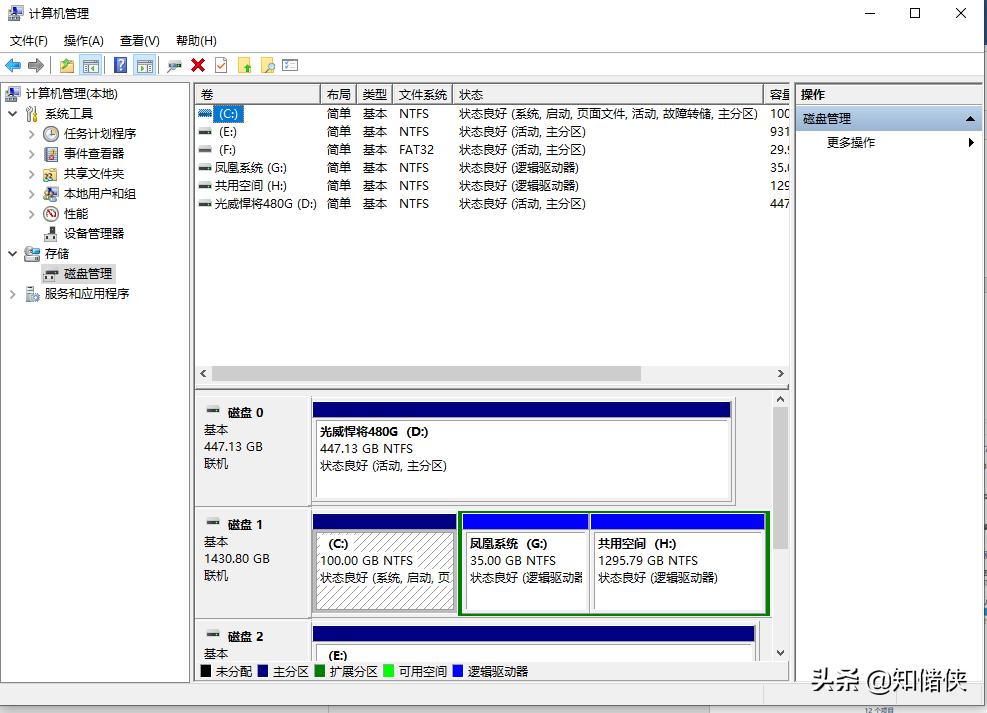Click 更多操作 in actions pane
Viewport: 987px width, 713px height.
tap(850, 142)
